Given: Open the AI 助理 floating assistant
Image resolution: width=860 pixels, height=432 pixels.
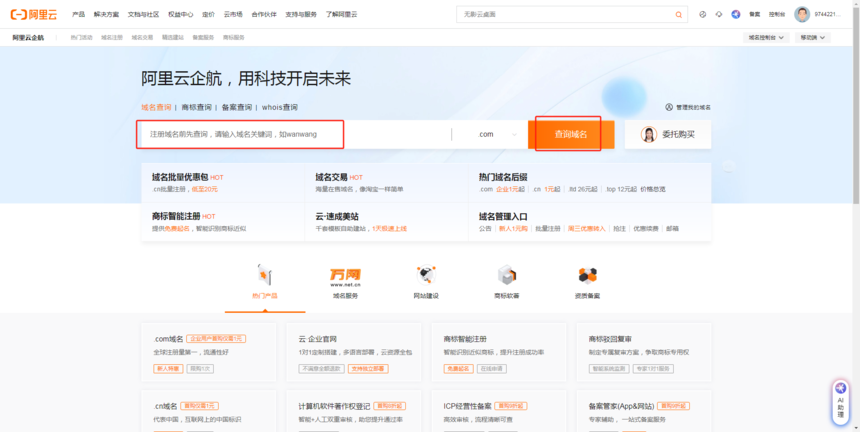Looking at the screenshot, I should (841, 400).
